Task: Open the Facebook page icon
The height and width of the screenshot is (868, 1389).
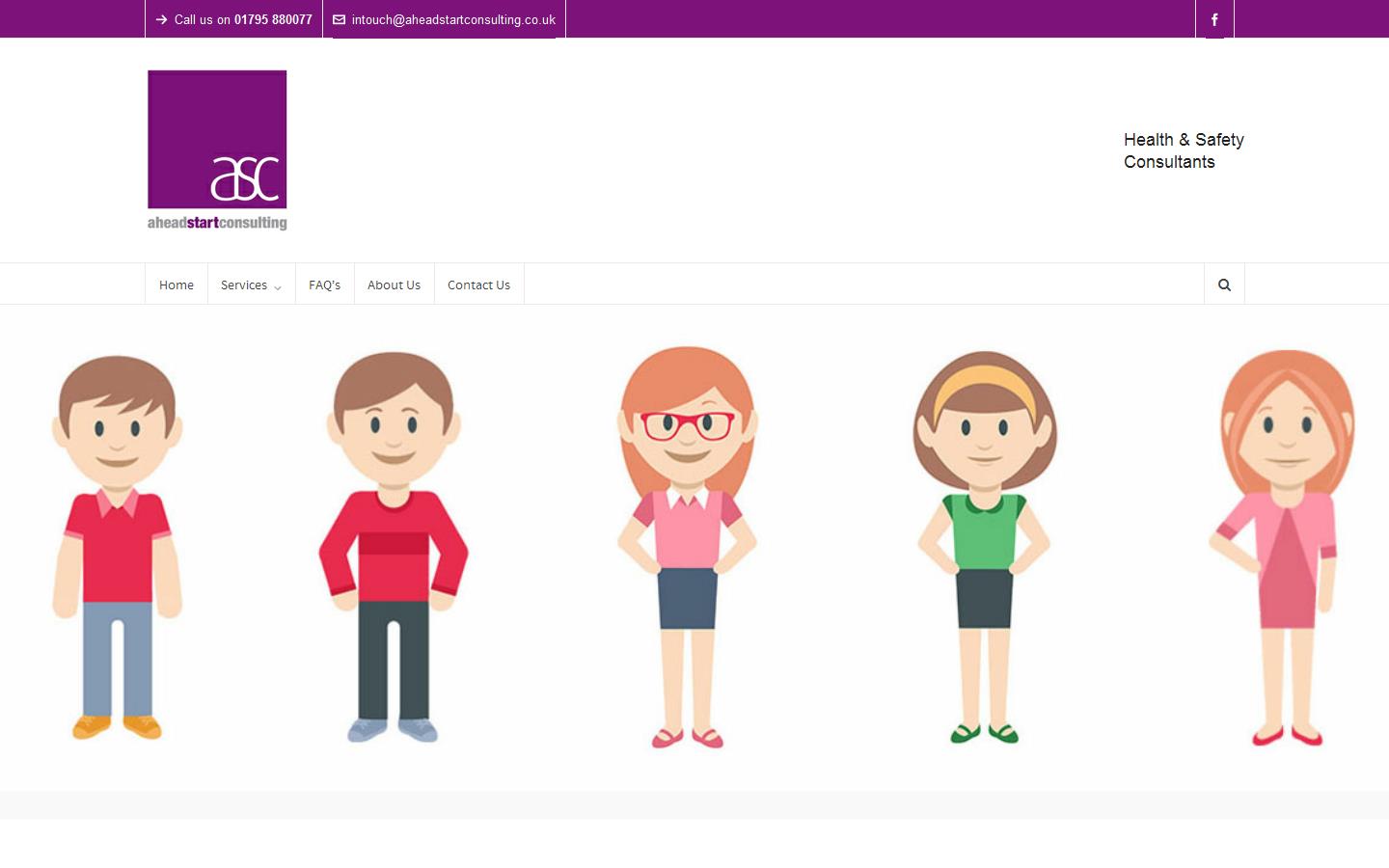Action: (1214, 18)
